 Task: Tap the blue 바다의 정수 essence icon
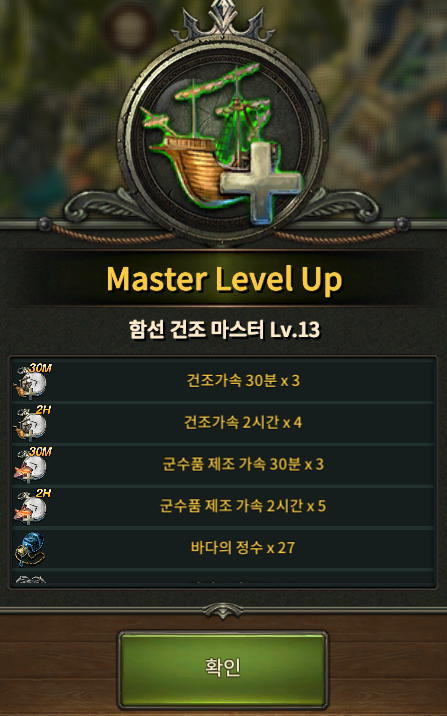(30, 549)
